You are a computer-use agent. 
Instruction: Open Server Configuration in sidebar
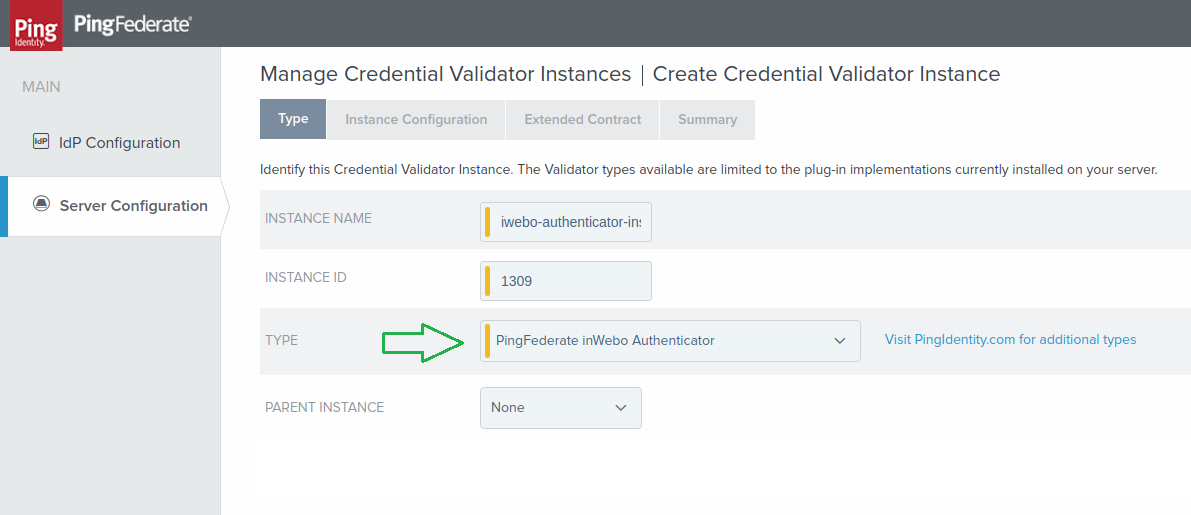pos(133,206)
